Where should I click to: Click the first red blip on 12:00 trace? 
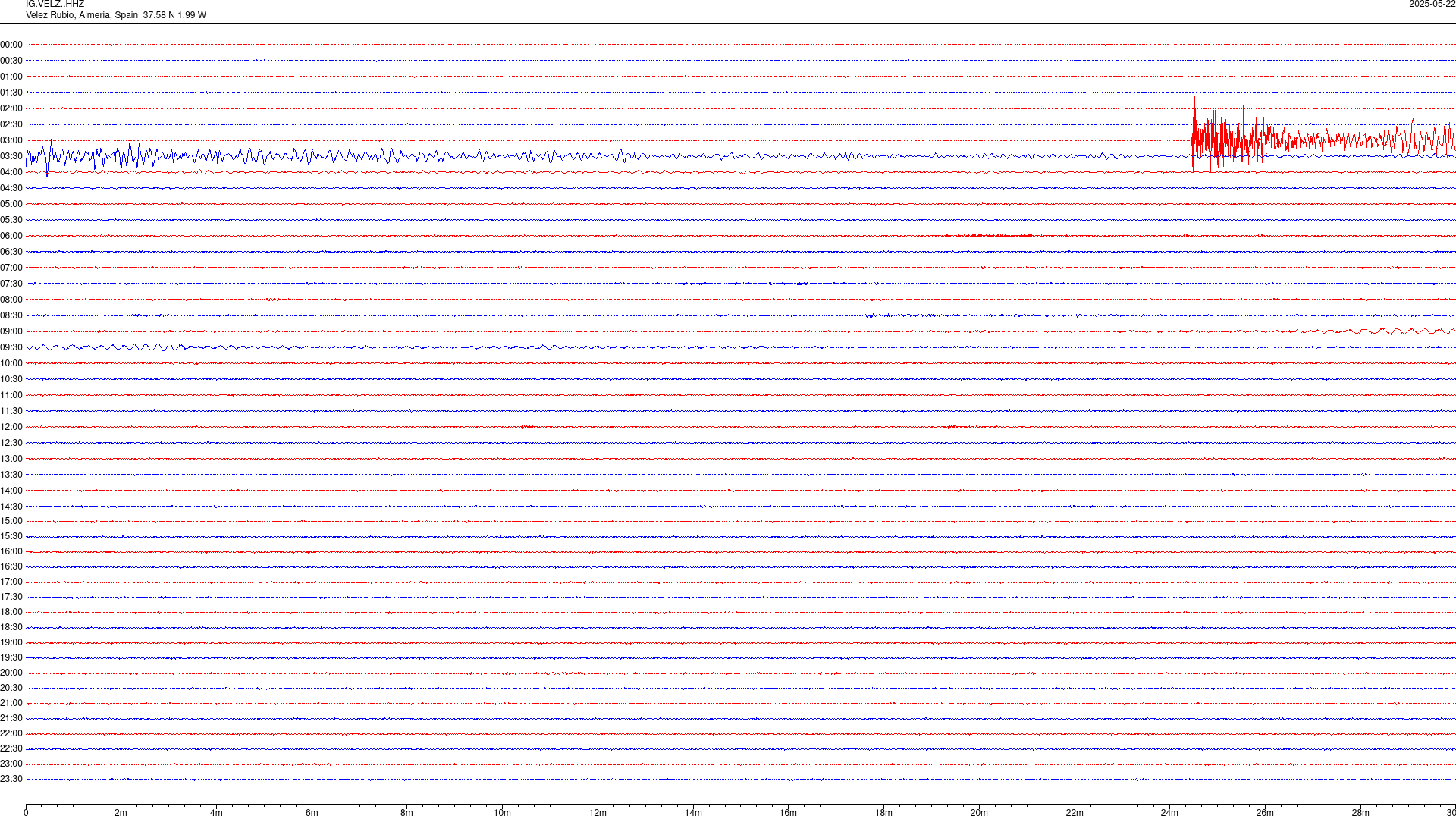tap(527, 427)
